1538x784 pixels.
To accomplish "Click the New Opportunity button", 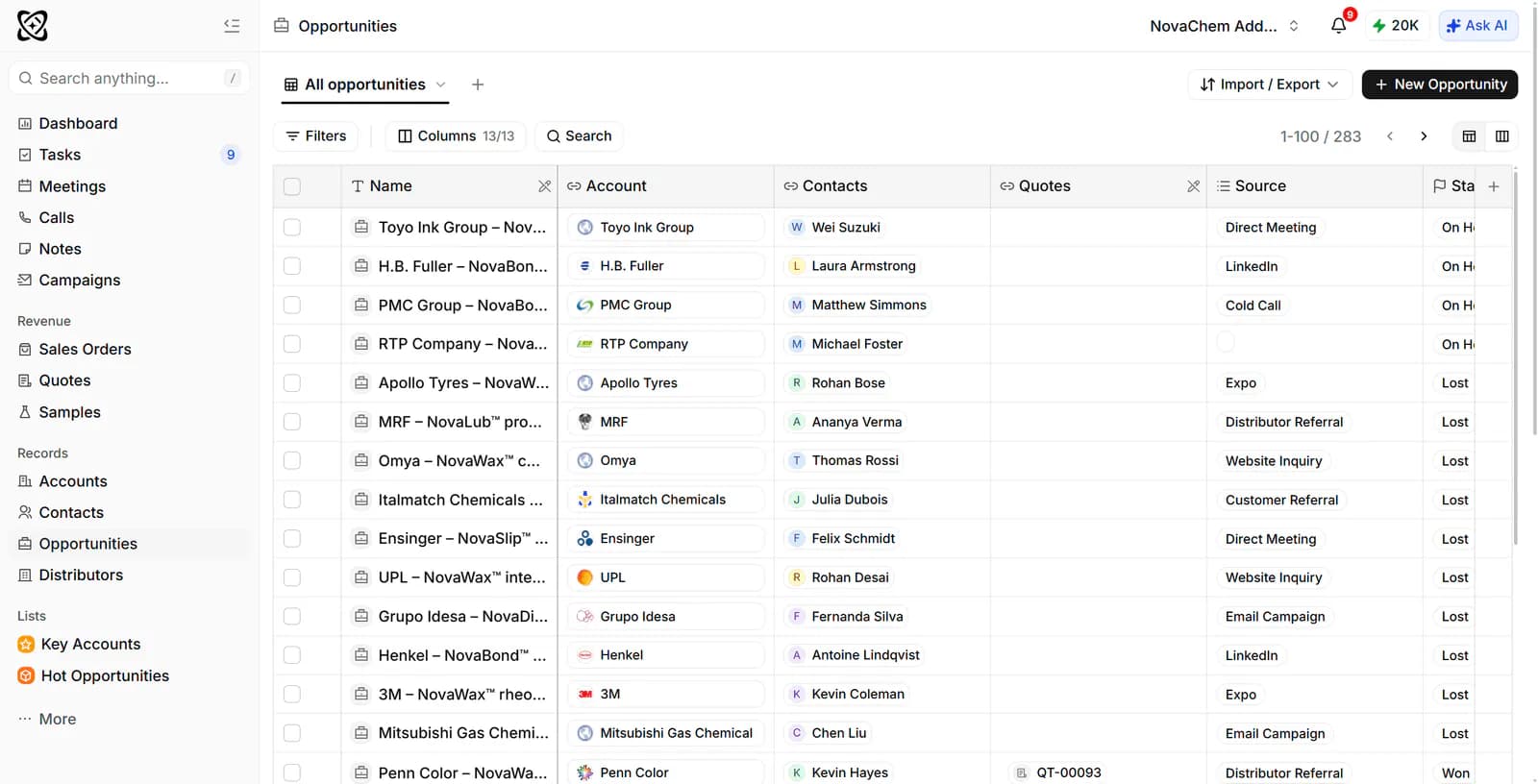I will pos(1440,85).
